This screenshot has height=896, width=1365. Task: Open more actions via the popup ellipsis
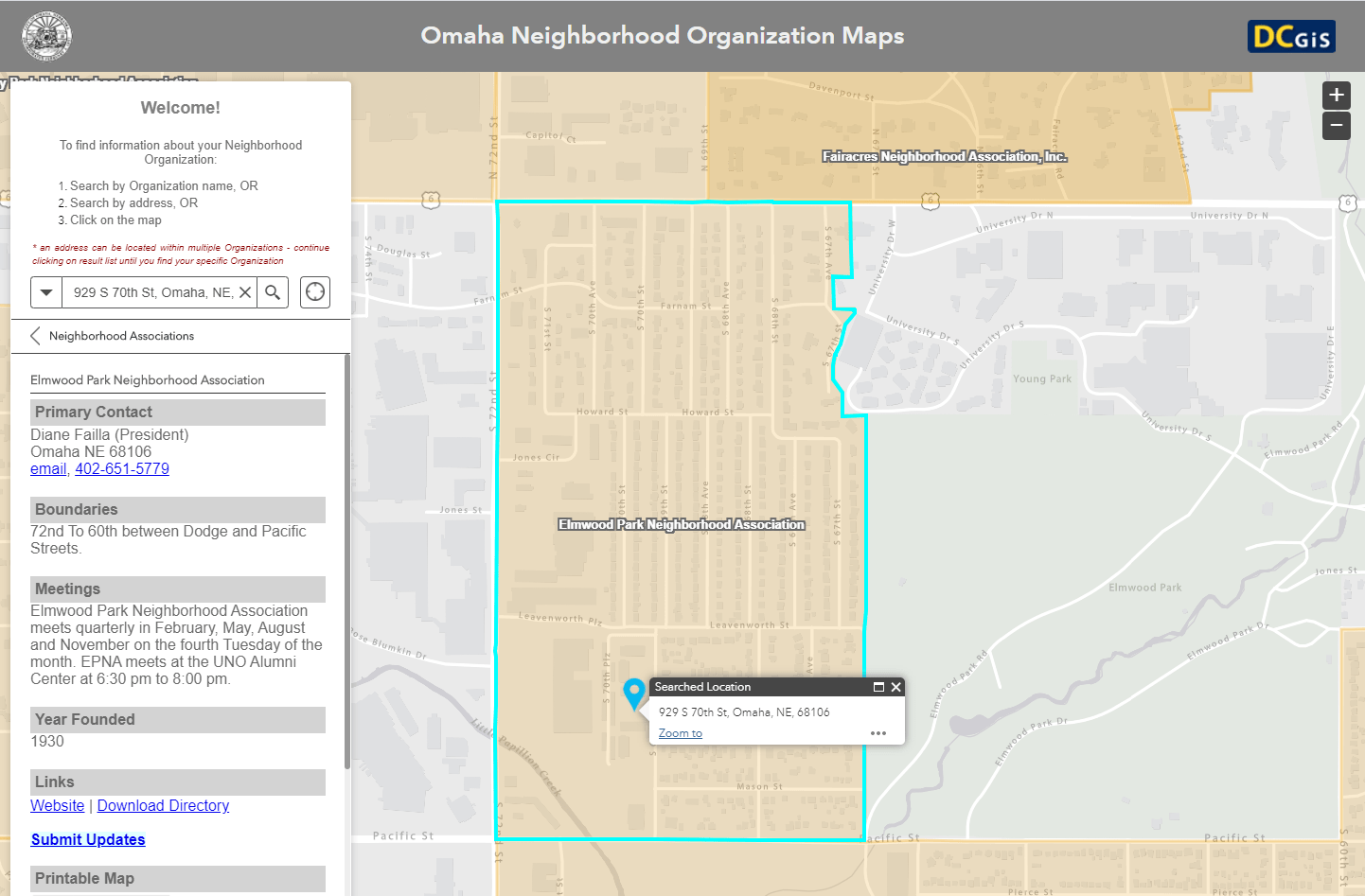[877, 732]
